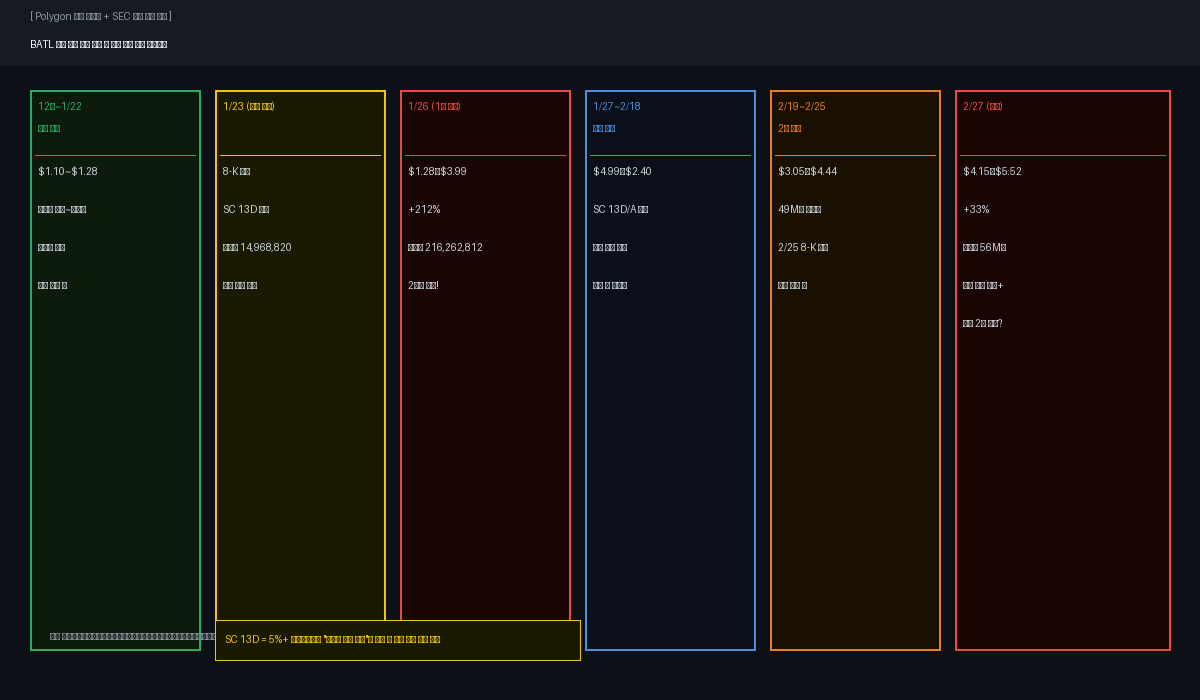Click the SC 13D = 5%+ footnote box
Image resolution: width=1200 pixels, height=700 pixels.
(398, 640)
